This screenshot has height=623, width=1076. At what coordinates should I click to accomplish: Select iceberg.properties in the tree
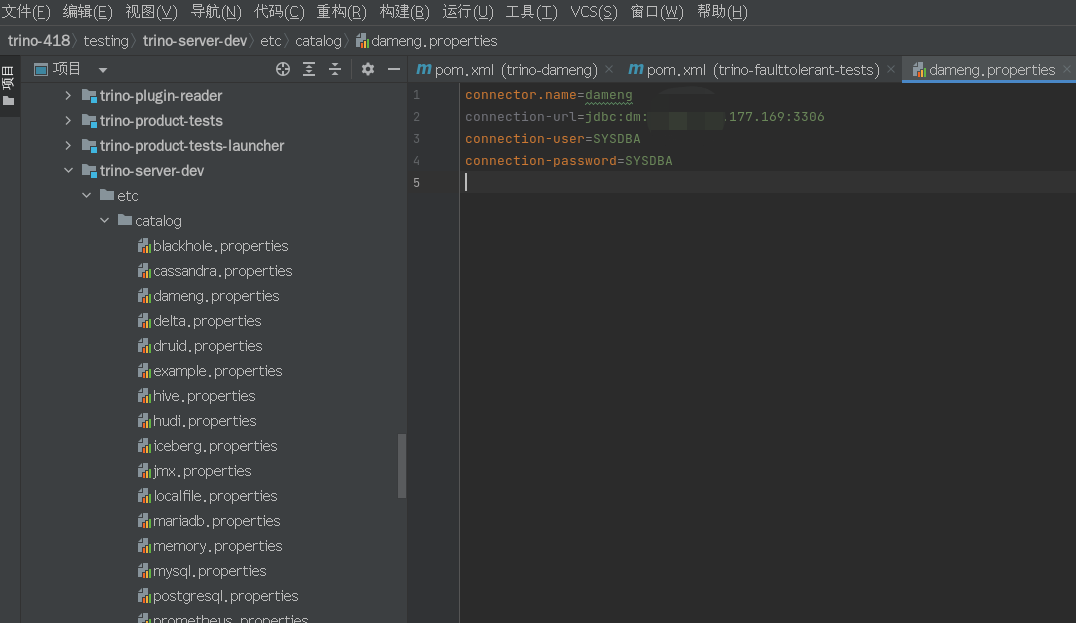click(x=215, y=446)
